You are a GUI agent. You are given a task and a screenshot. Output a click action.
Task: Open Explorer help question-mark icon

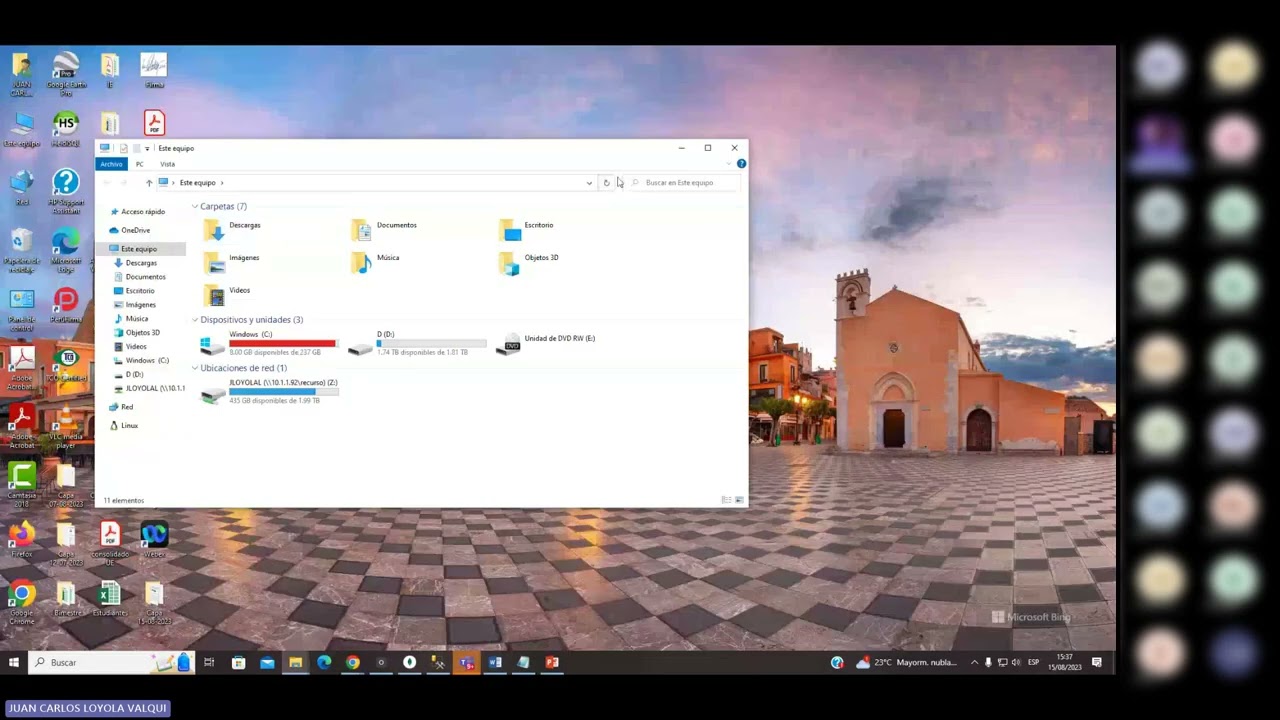(x=741, y=164)
